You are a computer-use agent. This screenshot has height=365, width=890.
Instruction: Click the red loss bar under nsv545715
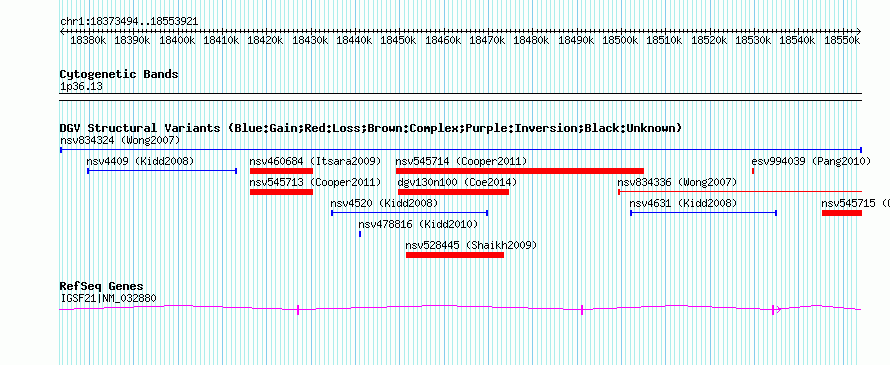point(842,213)
